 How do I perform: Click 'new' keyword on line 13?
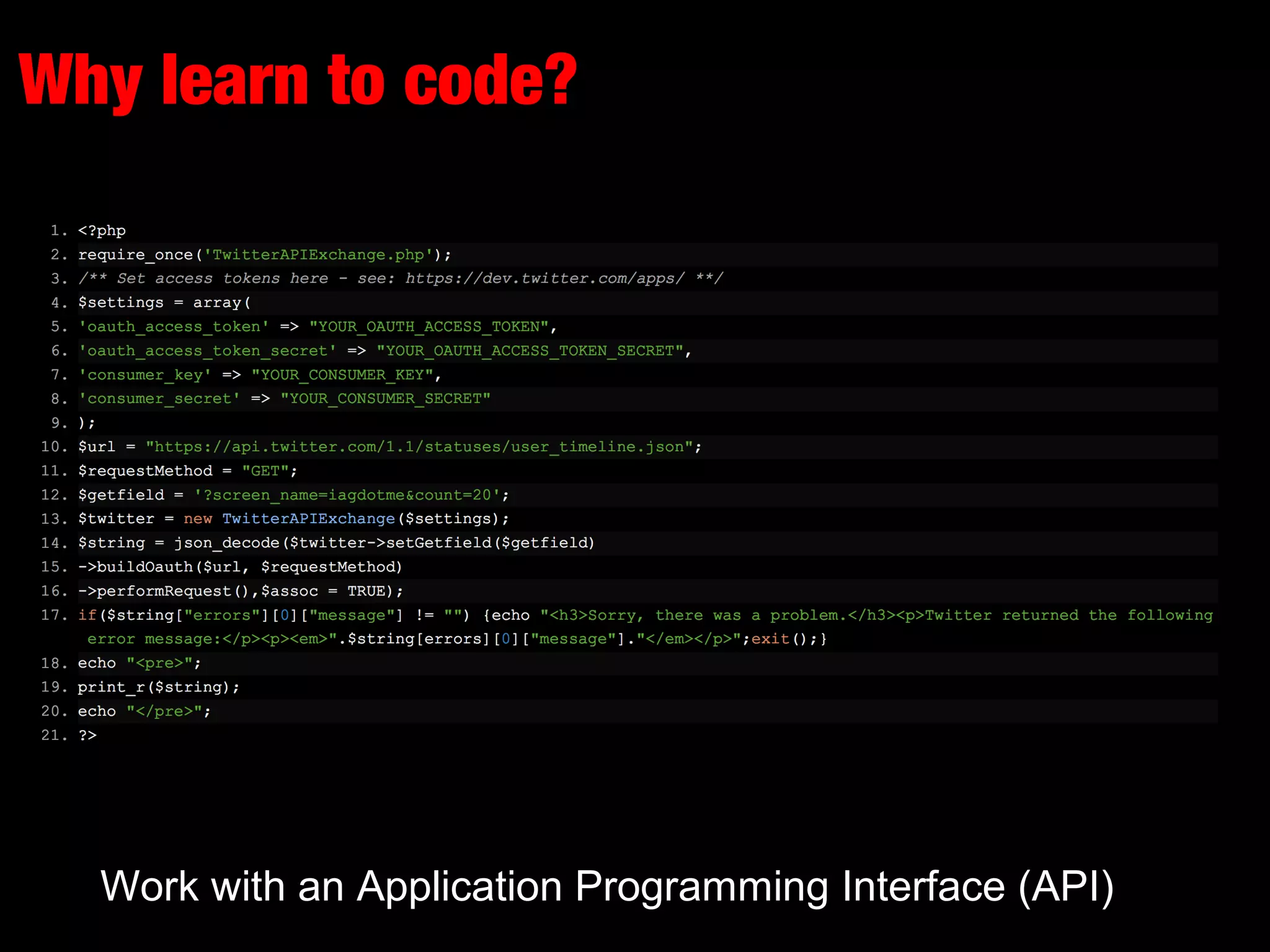pyautogui.click(x=198, y=519)
